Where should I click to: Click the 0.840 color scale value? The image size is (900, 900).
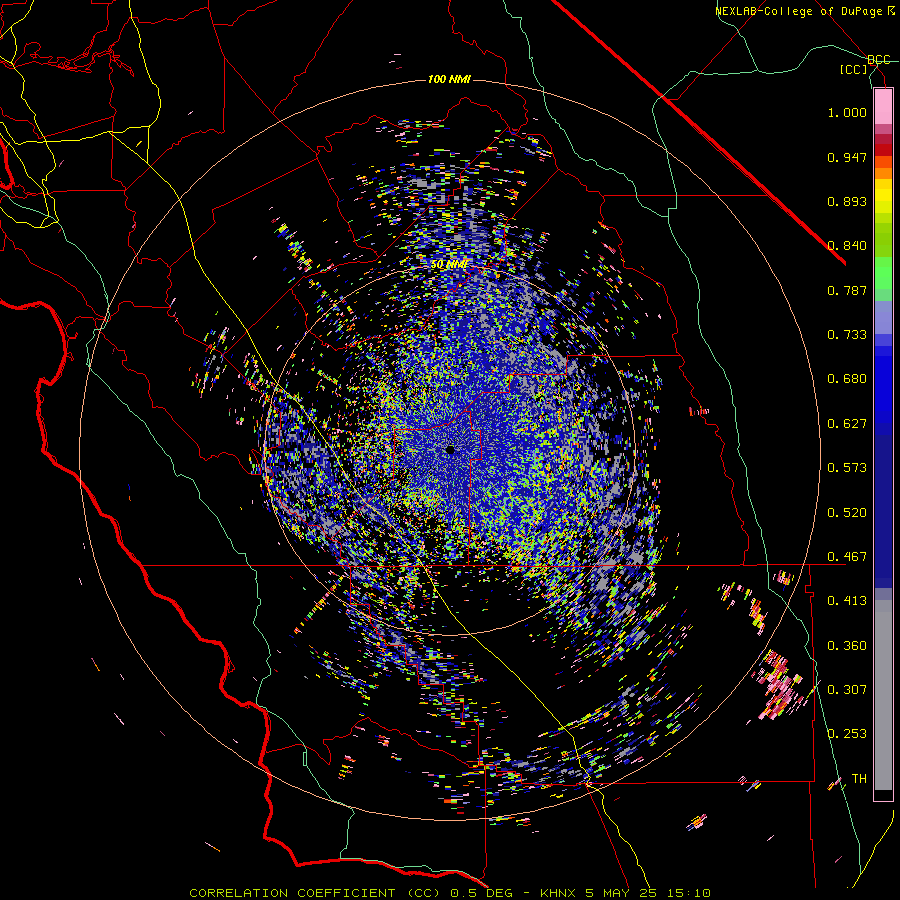847,246
